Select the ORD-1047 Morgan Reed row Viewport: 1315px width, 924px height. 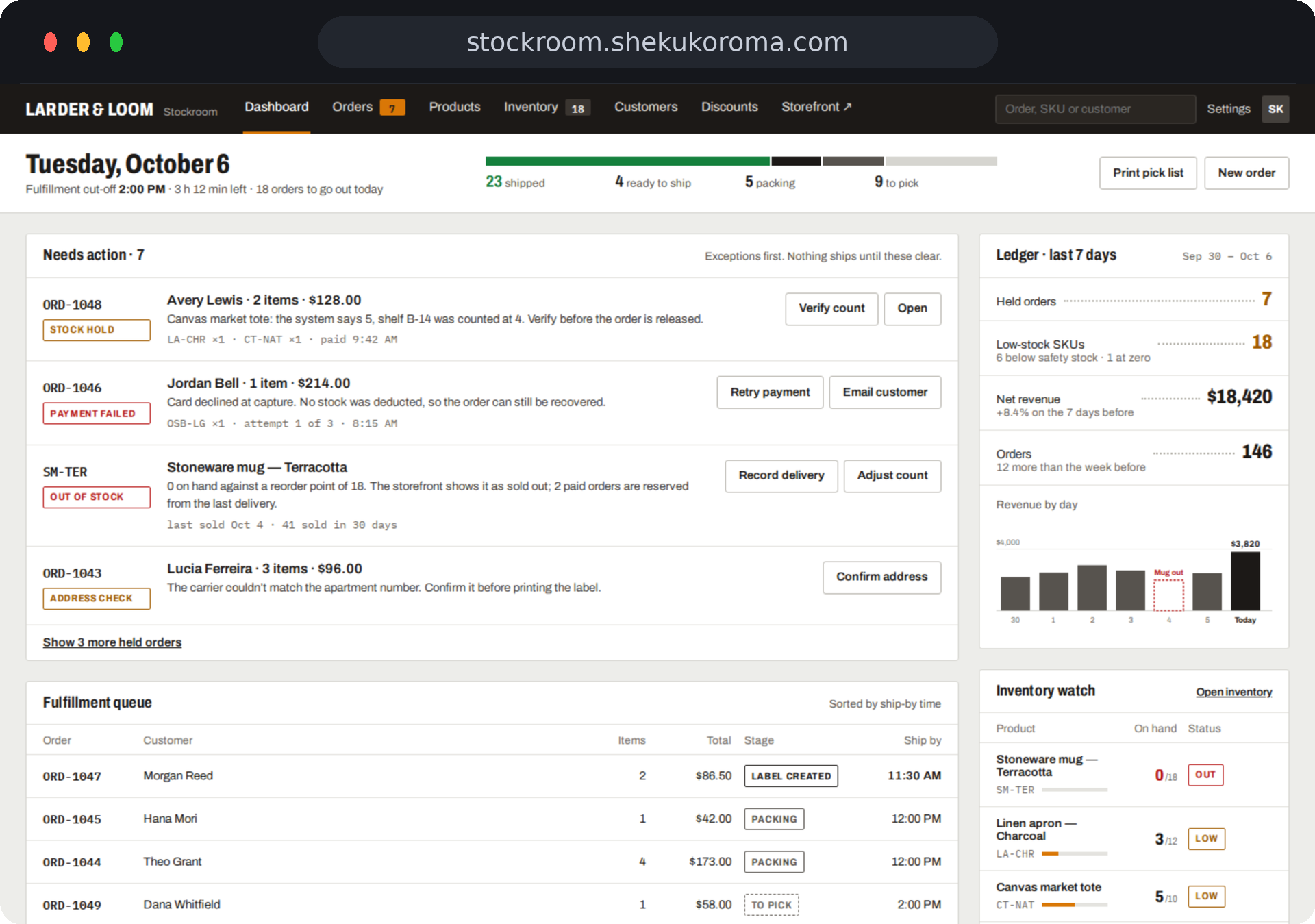pos(492,776)
